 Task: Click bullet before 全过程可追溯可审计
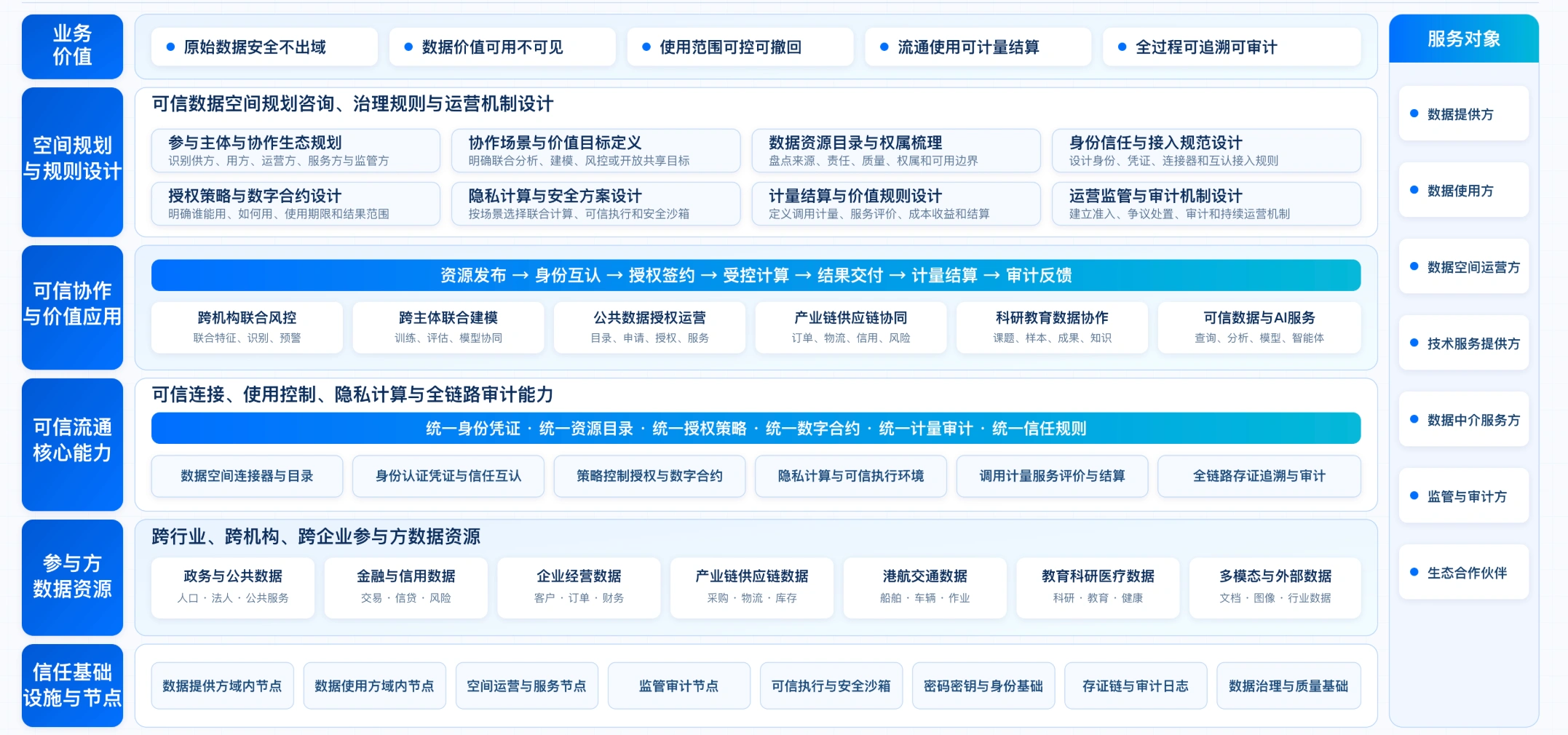(x=1122, y=47)
